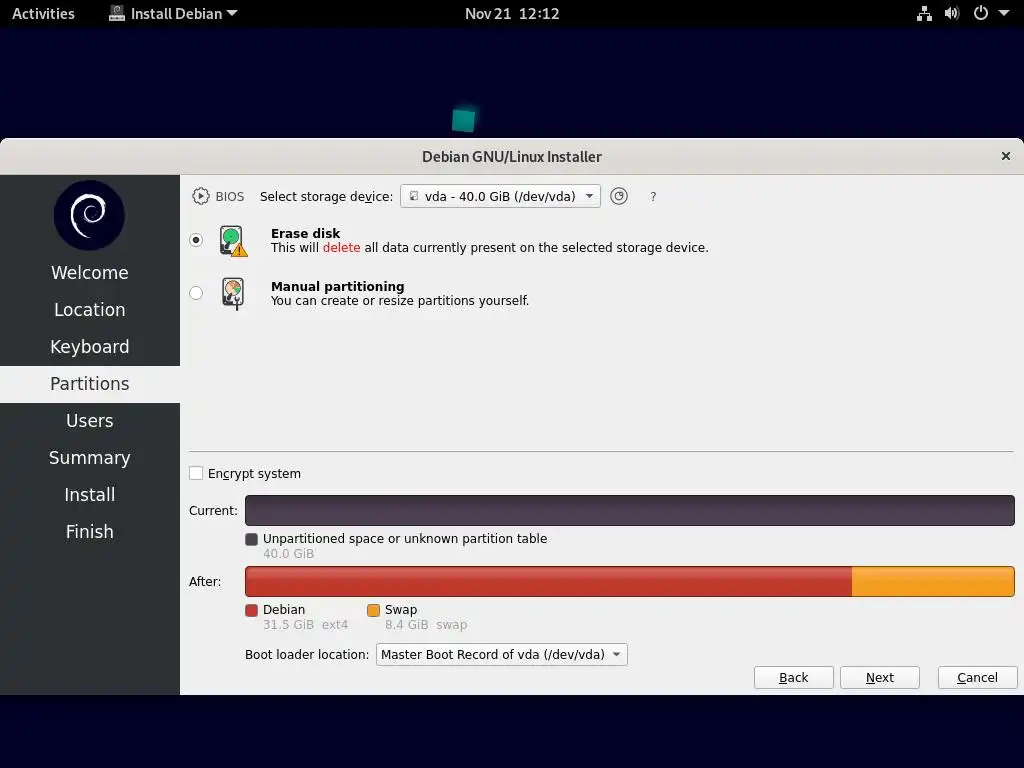Screen dimensions: 1024x768
Task: Go to the Users step
Action: coord(89,421)
